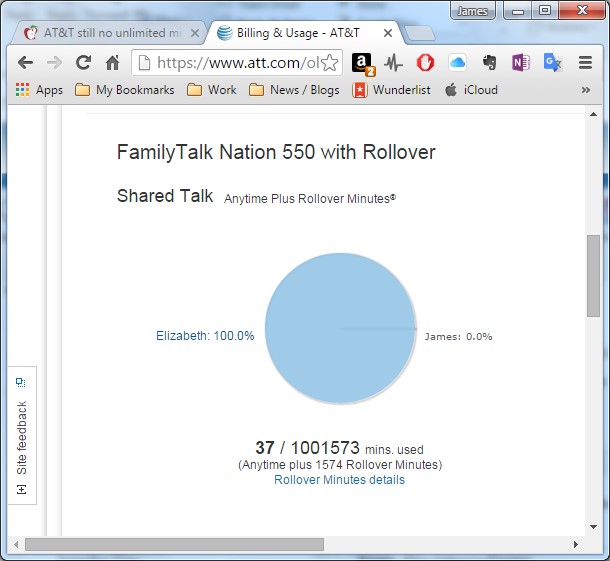Image resolution: width=610 pixels, height=561 pixels.
Task: Click the horizontal scrollbar thumb
Action: pyautogui.click(x=174, y=544)
